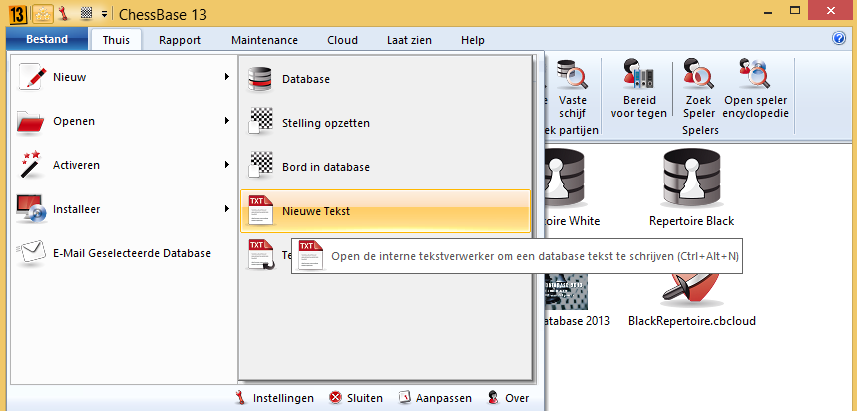Image resolution: width=857 pixels, height=411 pixels.
Task: Click the Stelling opzetten chessboard icon
Action: point(260,121)
